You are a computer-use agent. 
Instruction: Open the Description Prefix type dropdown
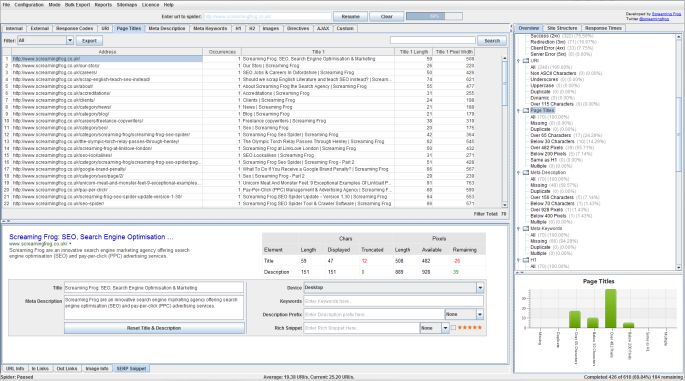[464, 315]
